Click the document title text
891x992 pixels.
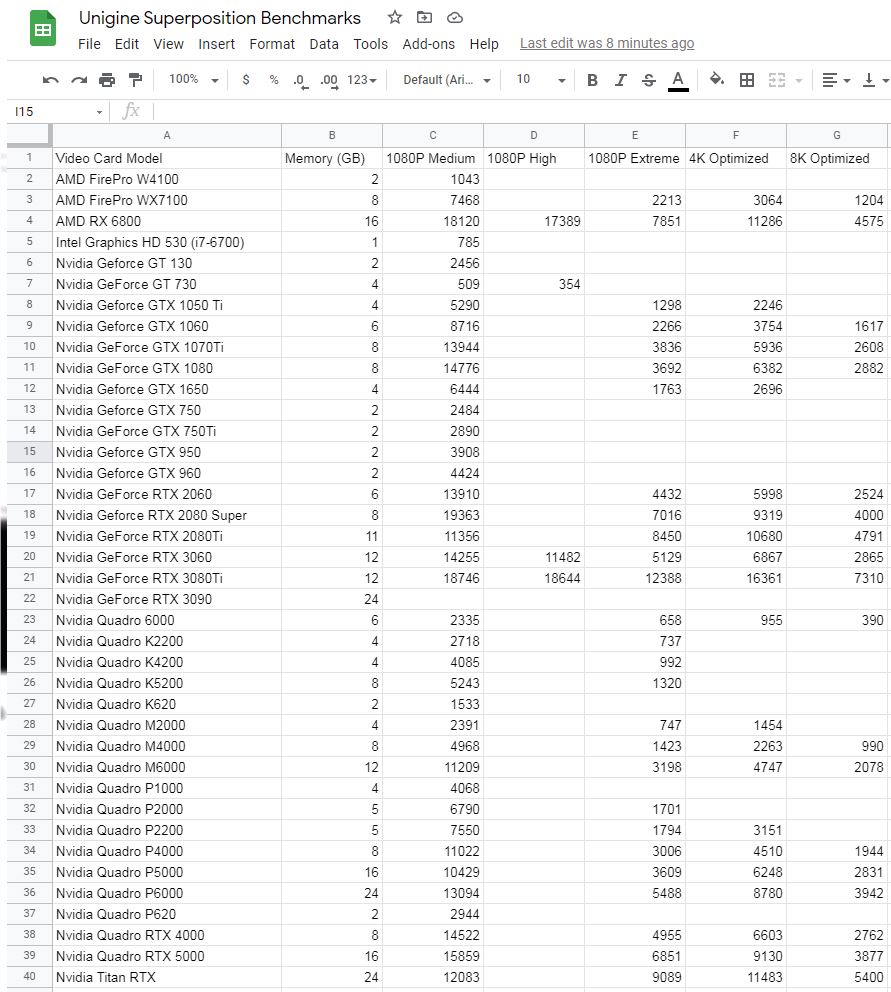pyautogui.click(x=220, y=18)
